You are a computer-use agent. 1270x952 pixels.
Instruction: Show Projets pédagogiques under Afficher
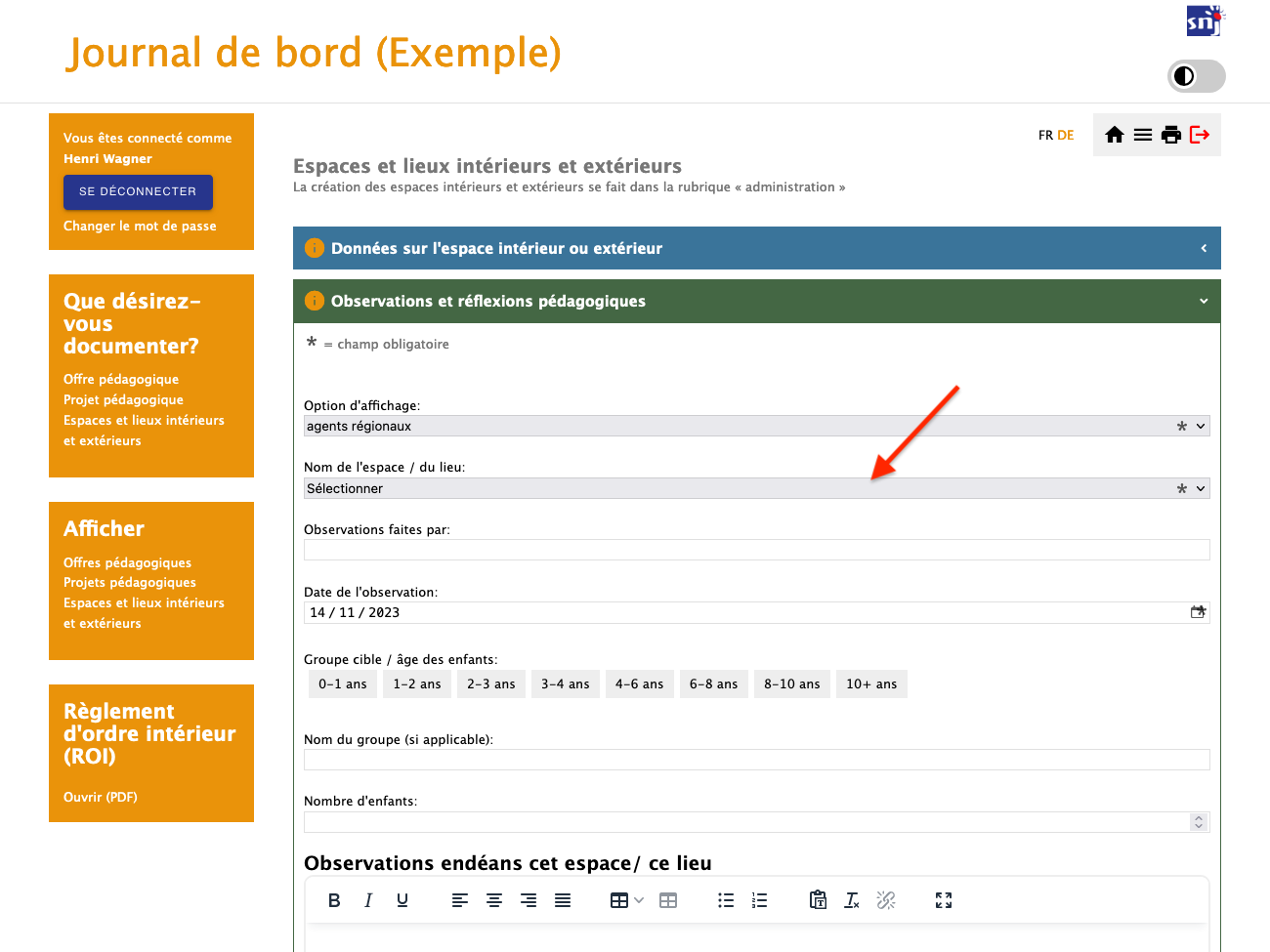(x=130, y=582)
